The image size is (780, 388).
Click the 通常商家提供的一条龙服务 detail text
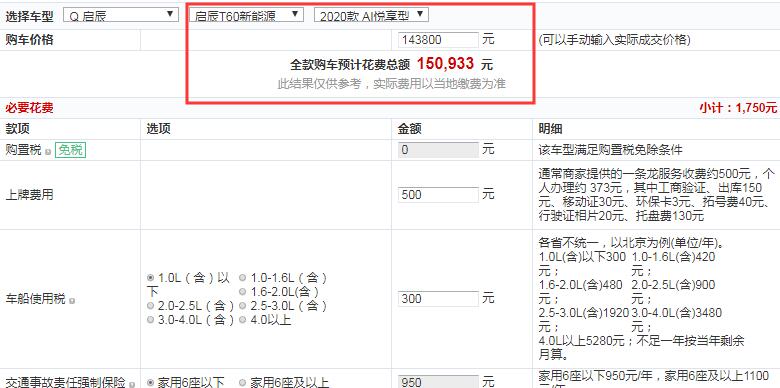[x=657, y=194]
